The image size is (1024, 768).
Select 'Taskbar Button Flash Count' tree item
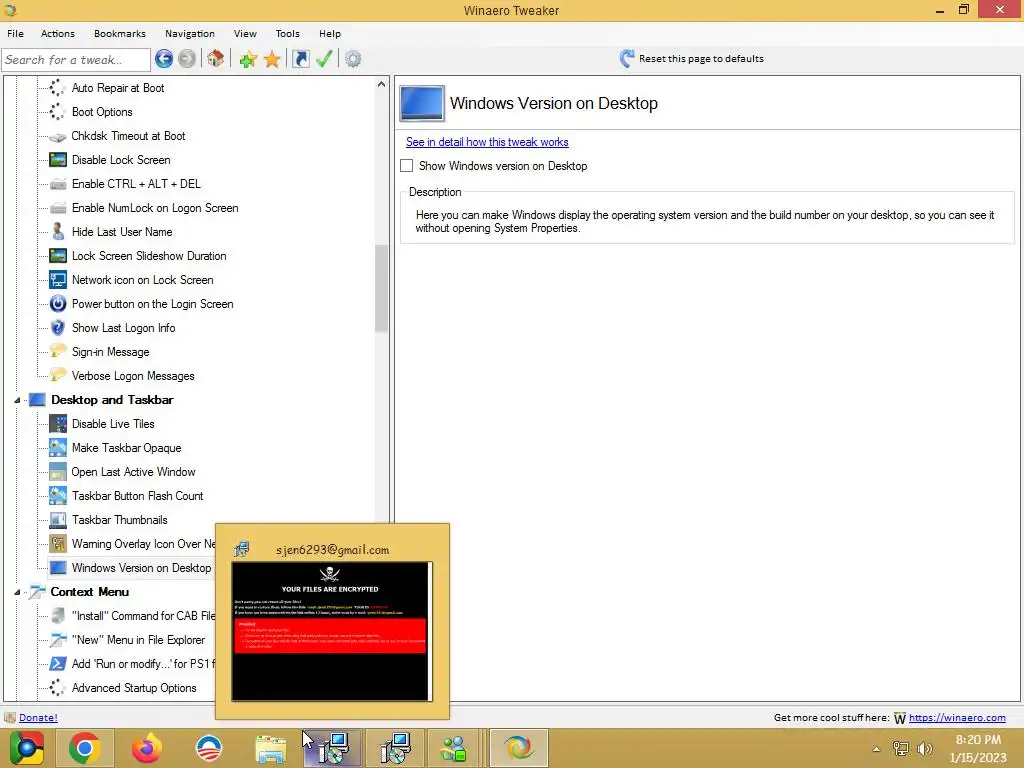(x=137, y=496)
